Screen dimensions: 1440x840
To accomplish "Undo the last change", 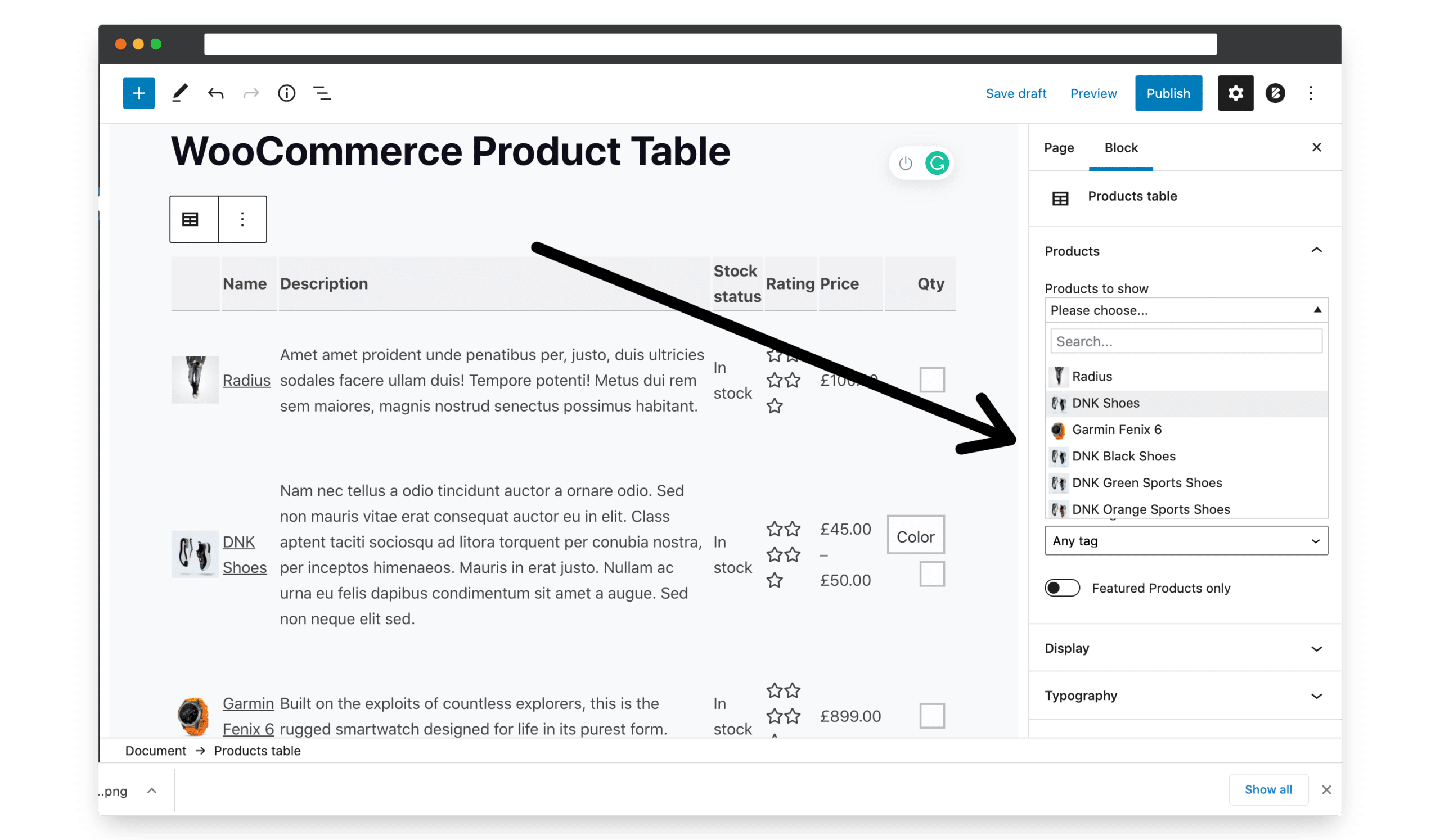I will coord(215,93).
